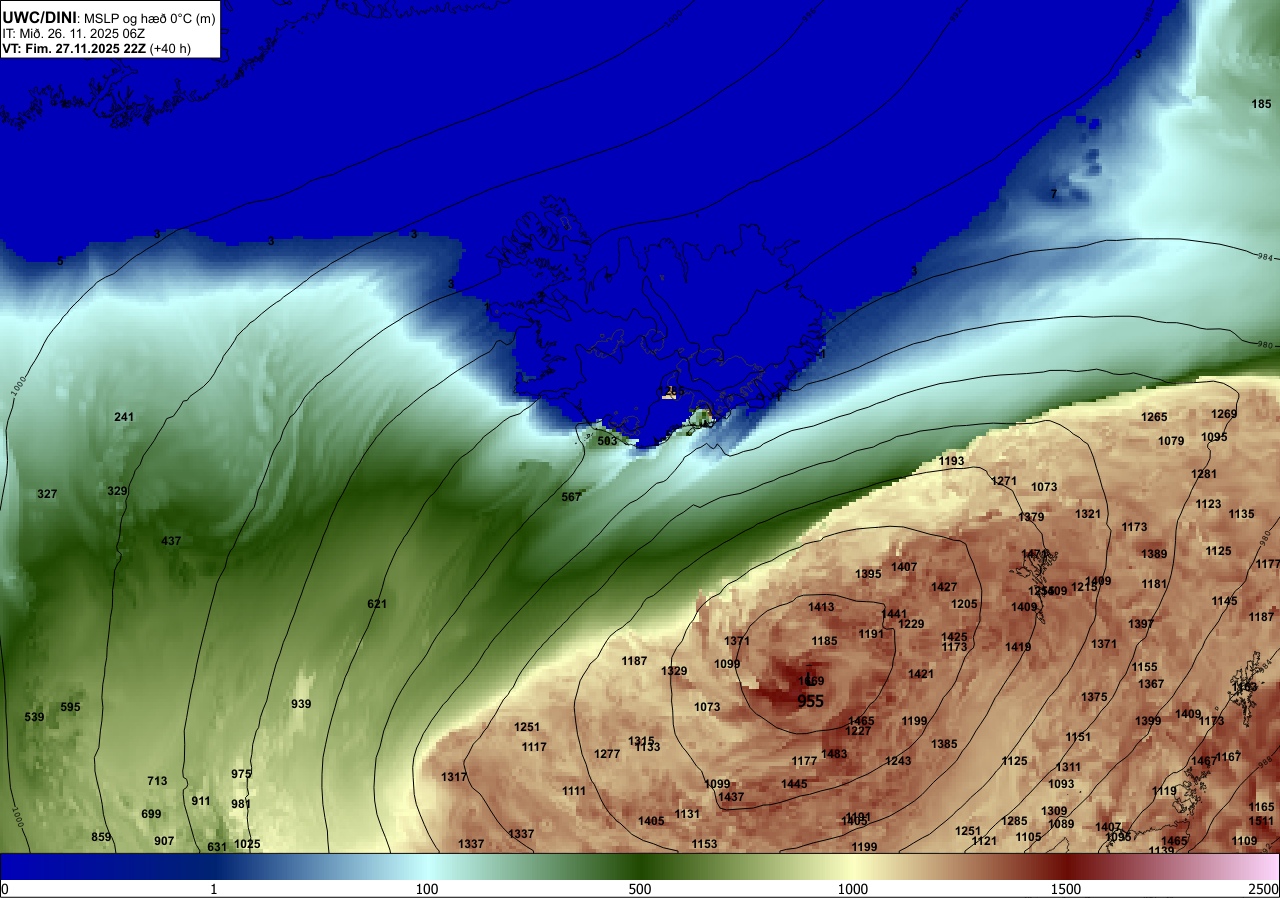Click the freezing level value 1185
Image resolution: width=1280 pixels, height=898 pixels.
824,641
